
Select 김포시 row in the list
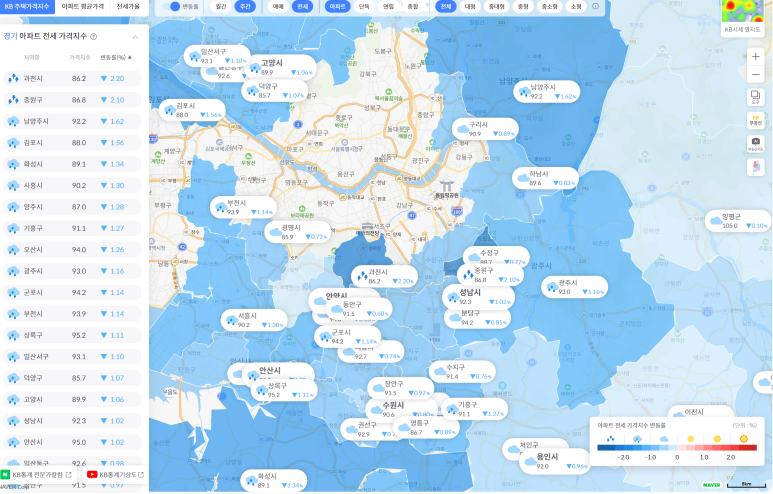pyautogui.click(x=72, y=143)
